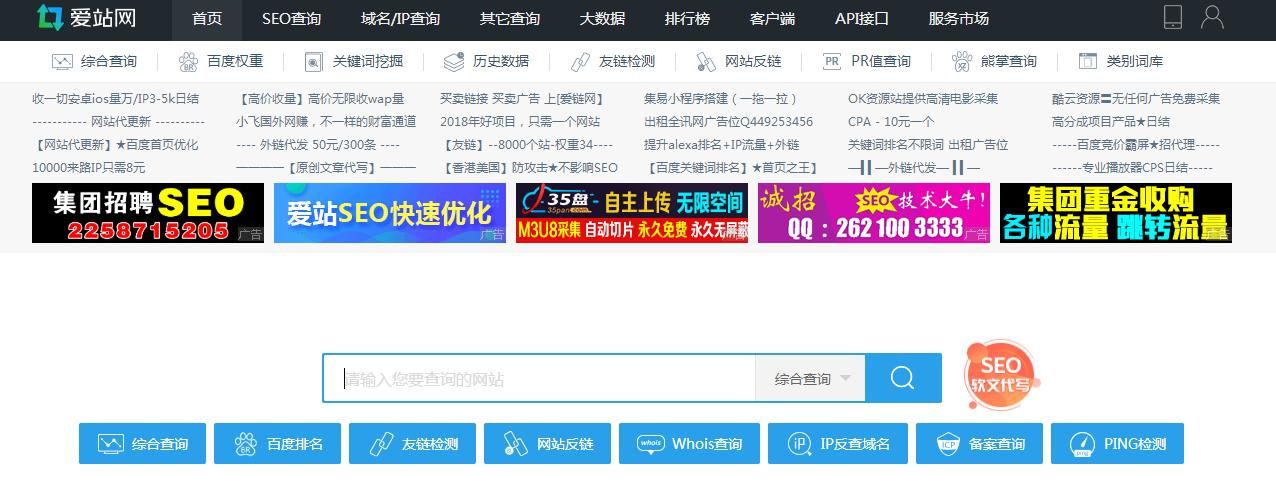The height and width of the screenshot is (495, 1276).
Task: Open the 其它查询 navigation menu
Action: [x=509, y=19]
